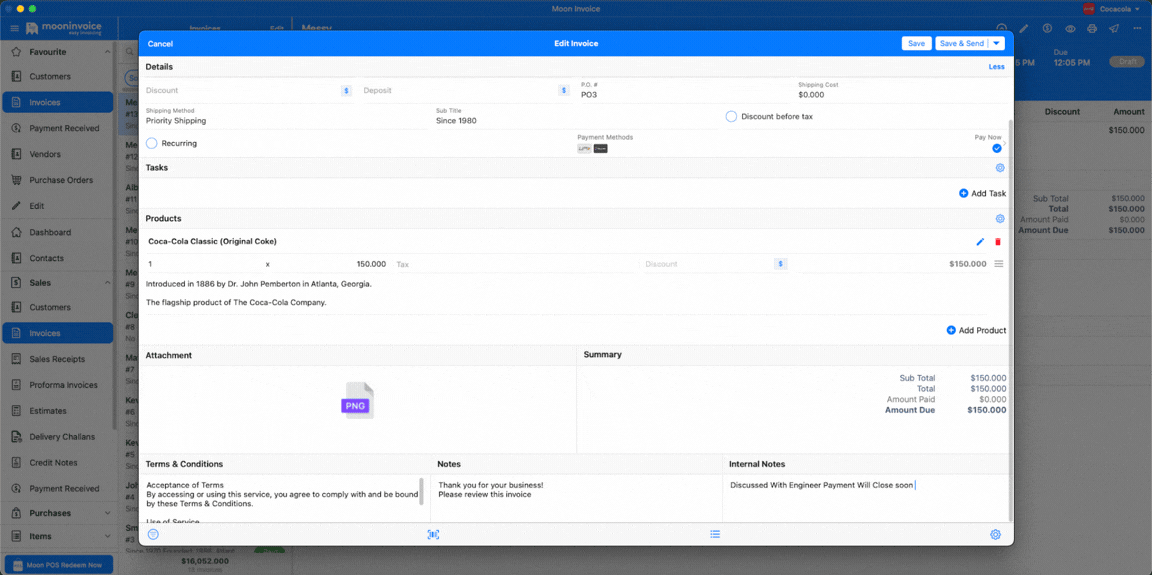Viewport: 1152px width, 575px height.
Task: Click the Shipping Method field
Action: pyautogui.click(x=285, y=116)
